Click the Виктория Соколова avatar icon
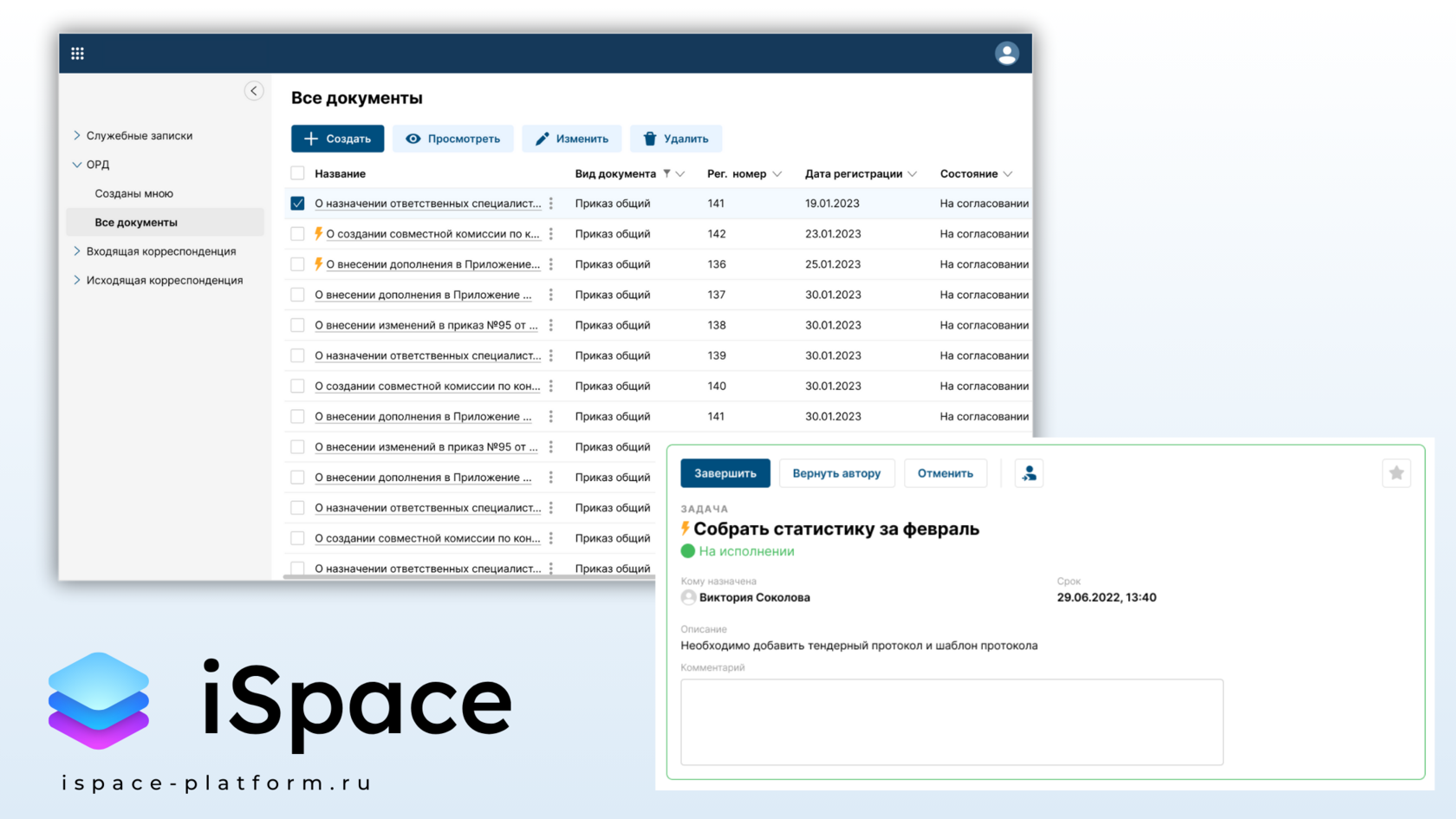The height and width of the screenshot is (819, 1456). [x=688, y=597]
